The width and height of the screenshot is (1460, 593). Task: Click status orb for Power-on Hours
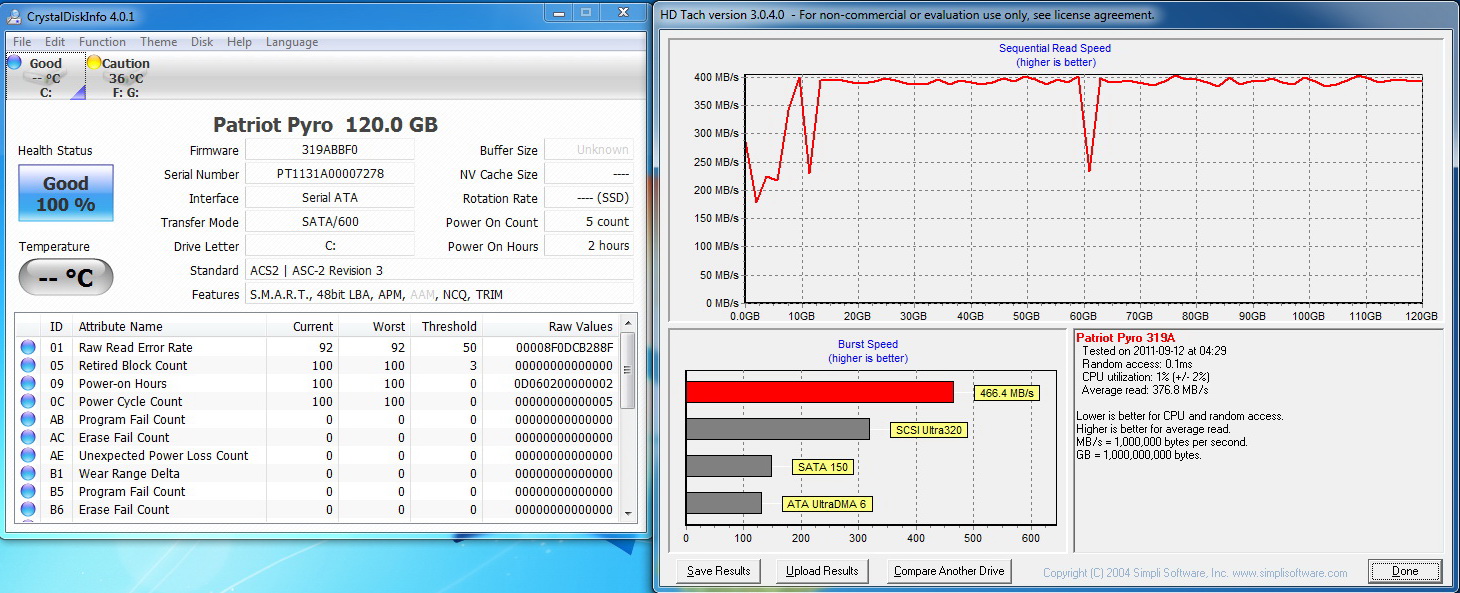coord(28,383)
